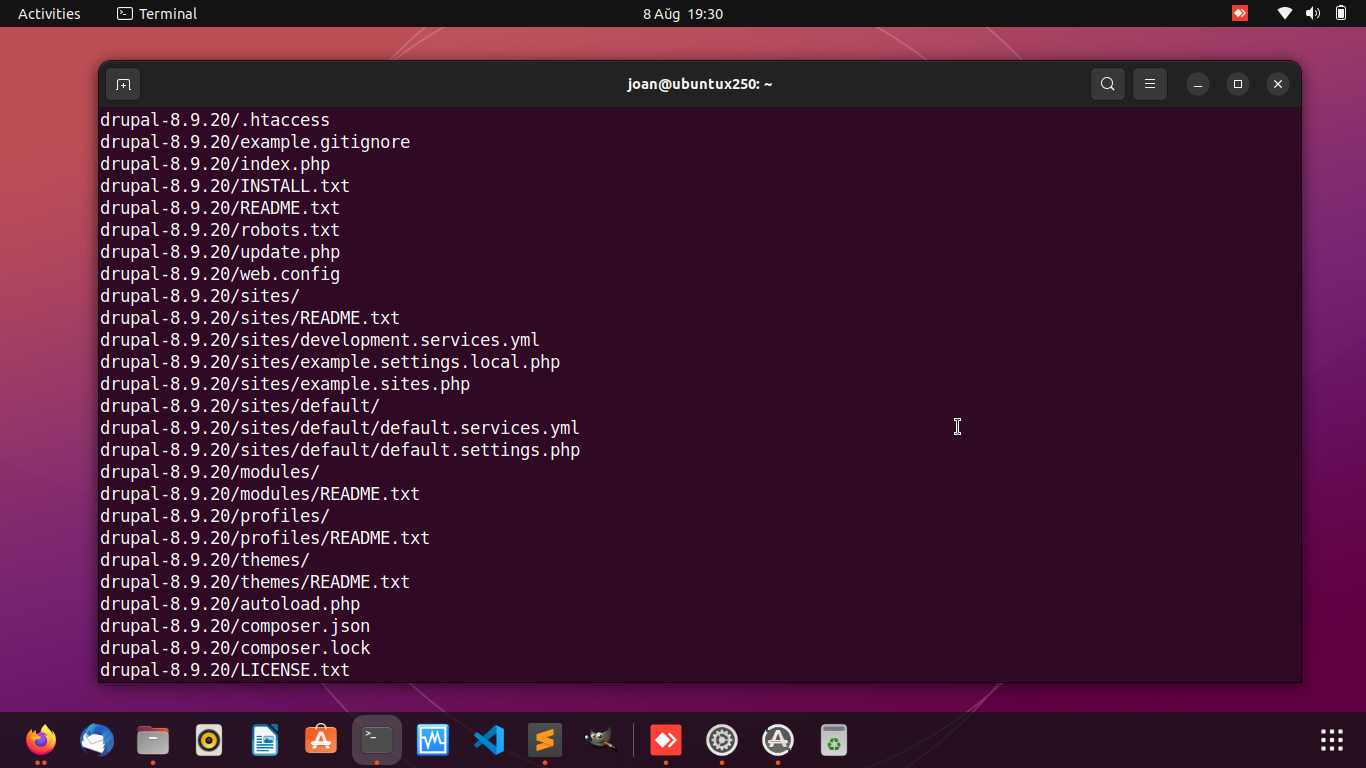1366x768 pixels.
Task: Click the line drupal-8.9.20/.htaccess
Action: [x=215, y=120]
